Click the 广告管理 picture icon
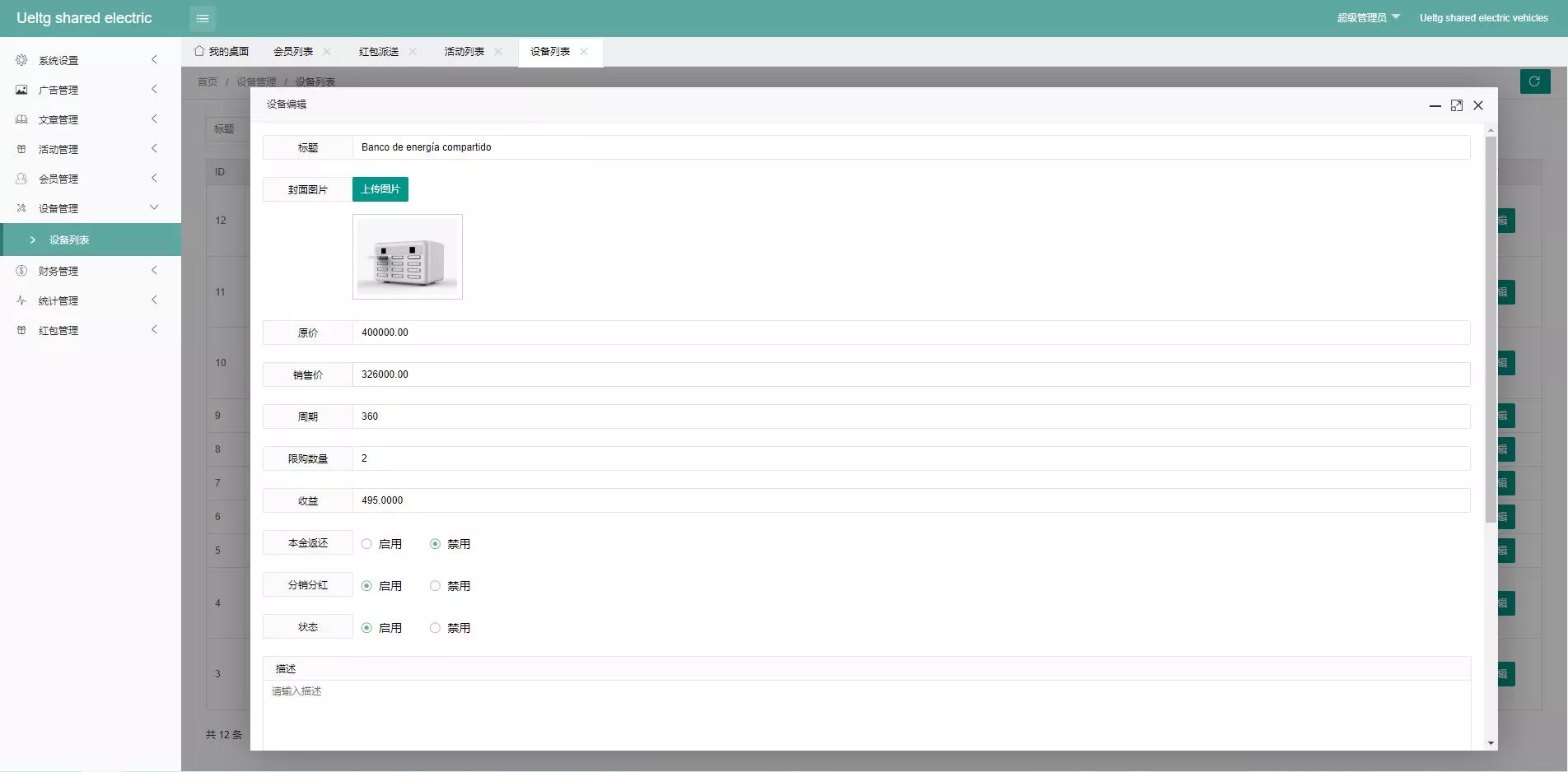This screenshot has height=772, width=1568. (x=21, y=90)
